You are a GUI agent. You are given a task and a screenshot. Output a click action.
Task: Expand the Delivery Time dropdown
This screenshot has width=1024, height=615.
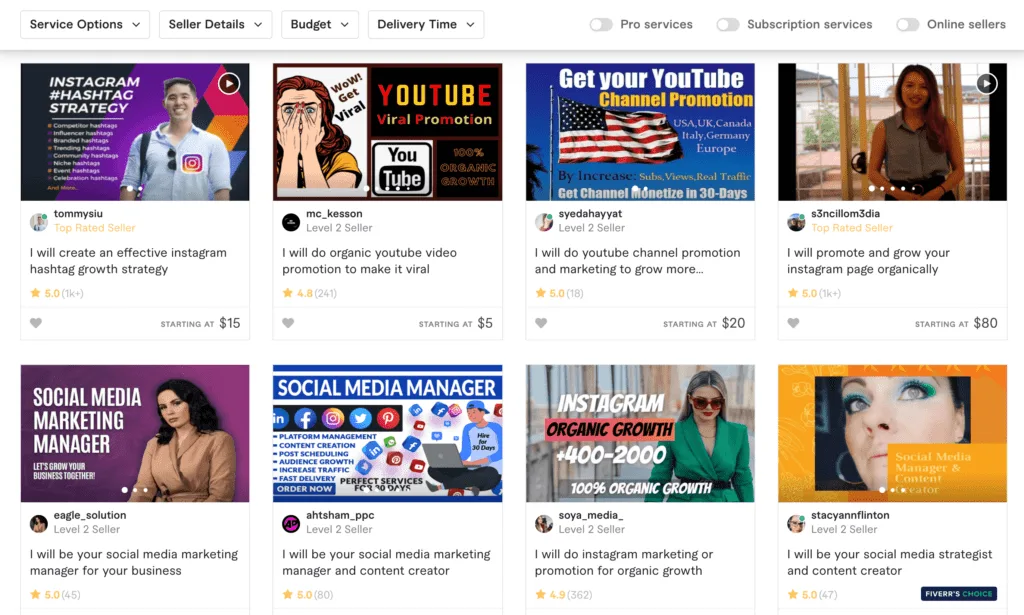(426, 25)
